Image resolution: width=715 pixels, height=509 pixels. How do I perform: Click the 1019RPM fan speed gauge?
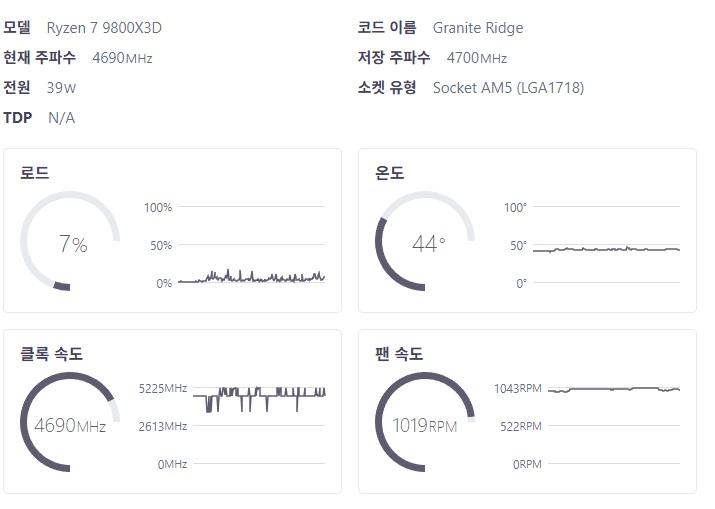tap(425, 422)
